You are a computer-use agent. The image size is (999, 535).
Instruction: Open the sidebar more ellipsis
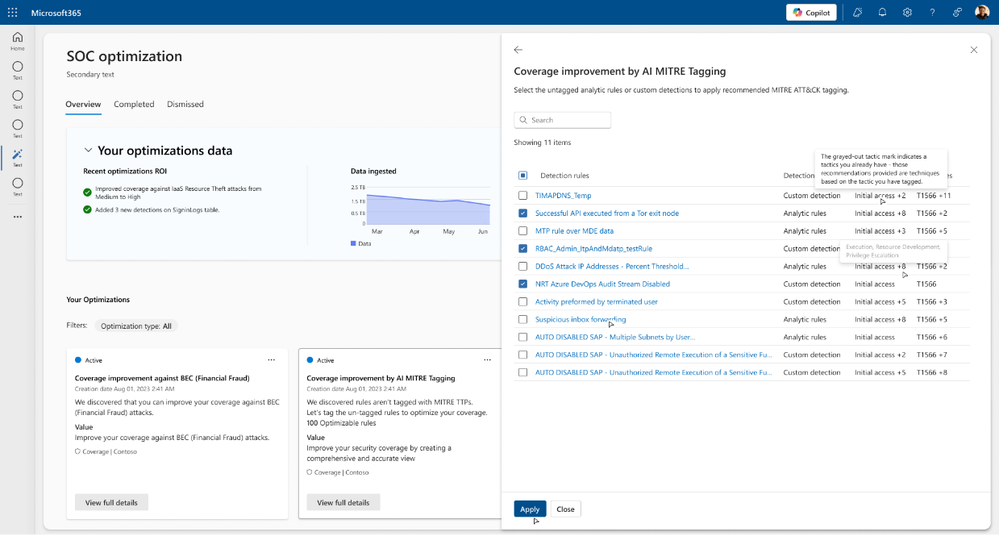tap(17, 217)
